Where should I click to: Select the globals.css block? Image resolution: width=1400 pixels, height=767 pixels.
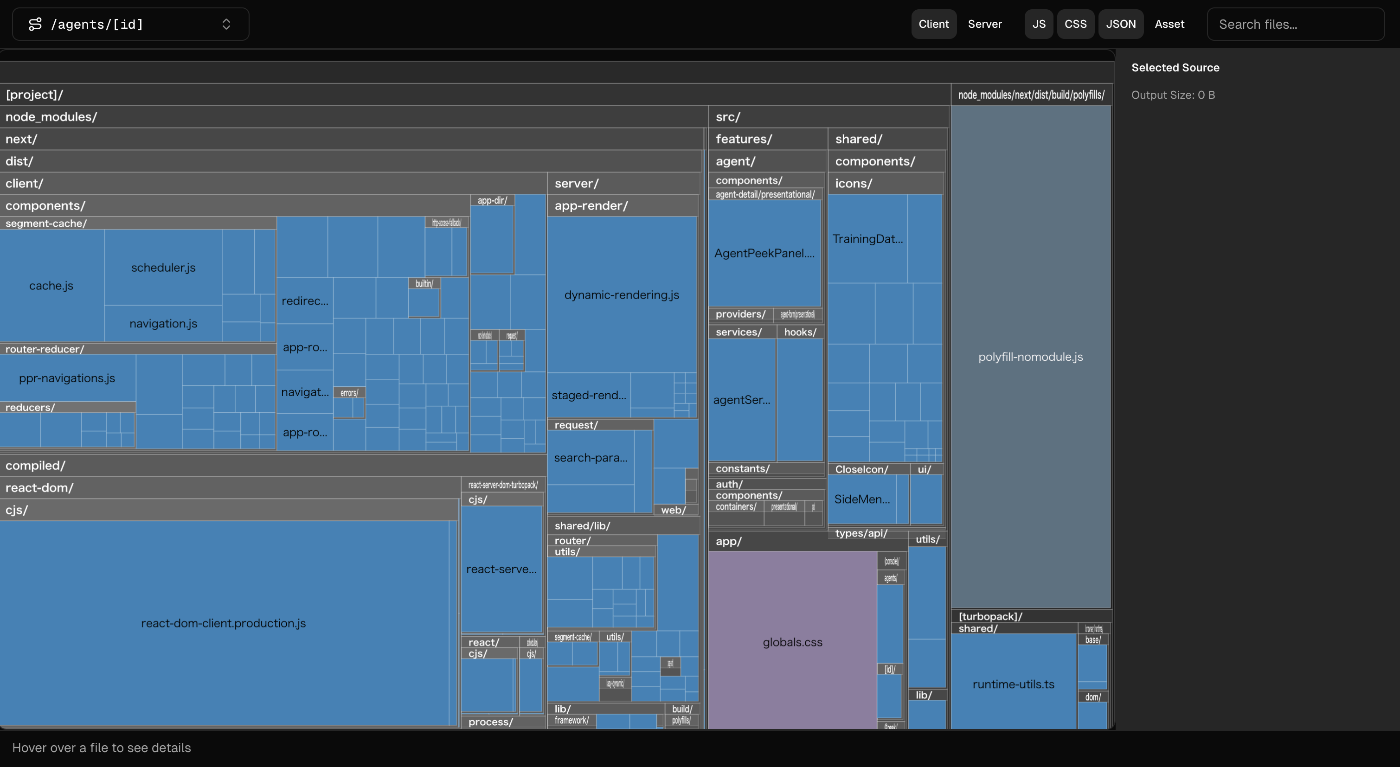coord(793,642)
